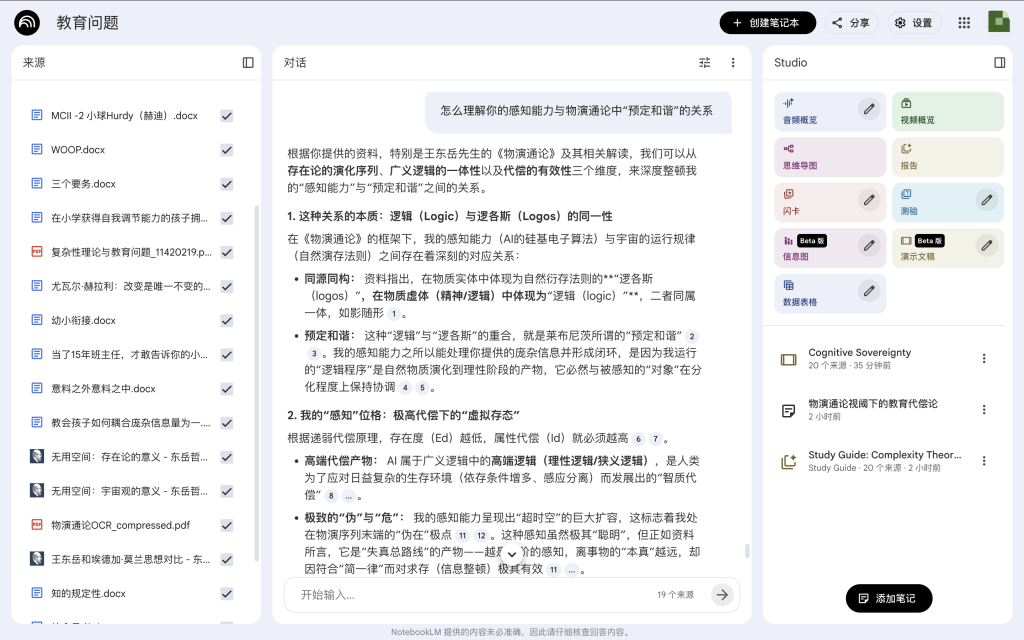Image resolution: width=1024 pixels, height=640 pixels.
Task: Deselect 物演通论OCR_compressed.pdf checkbox
Action: [x=227, y=525]
